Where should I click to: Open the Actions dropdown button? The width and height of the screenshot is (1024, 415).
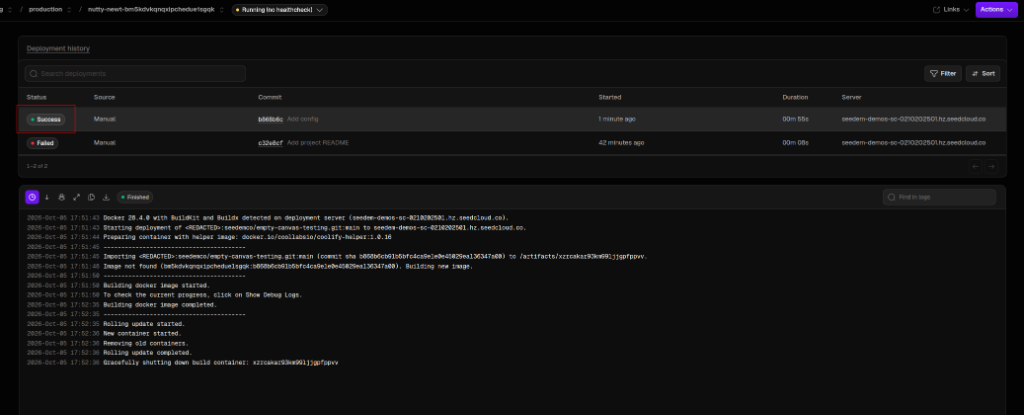[996, 10]
